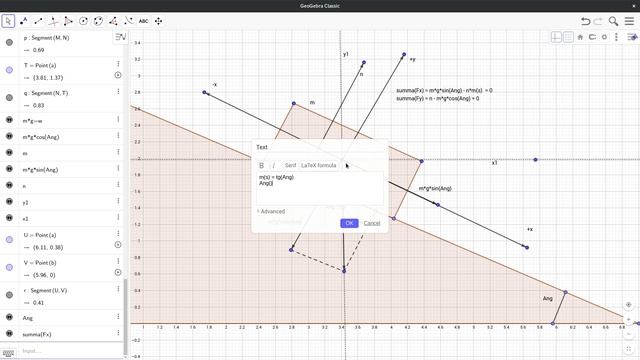
Task: Toggle visibility of text m*g*sin(Ang)
Action: (9, 169)
